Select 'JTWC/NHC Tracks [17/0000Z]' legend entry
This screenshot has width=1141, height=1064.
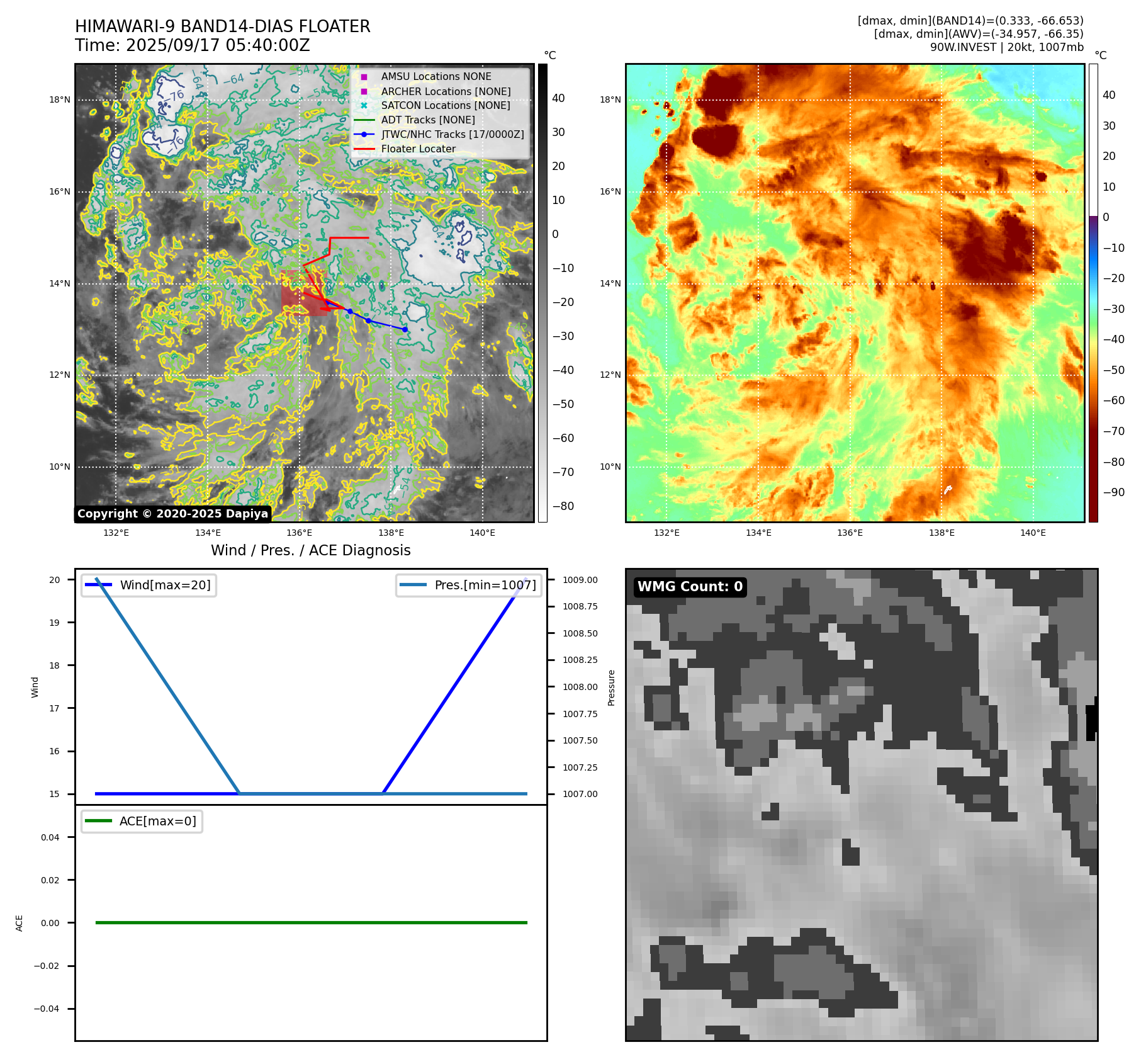[x=452, y=134]
